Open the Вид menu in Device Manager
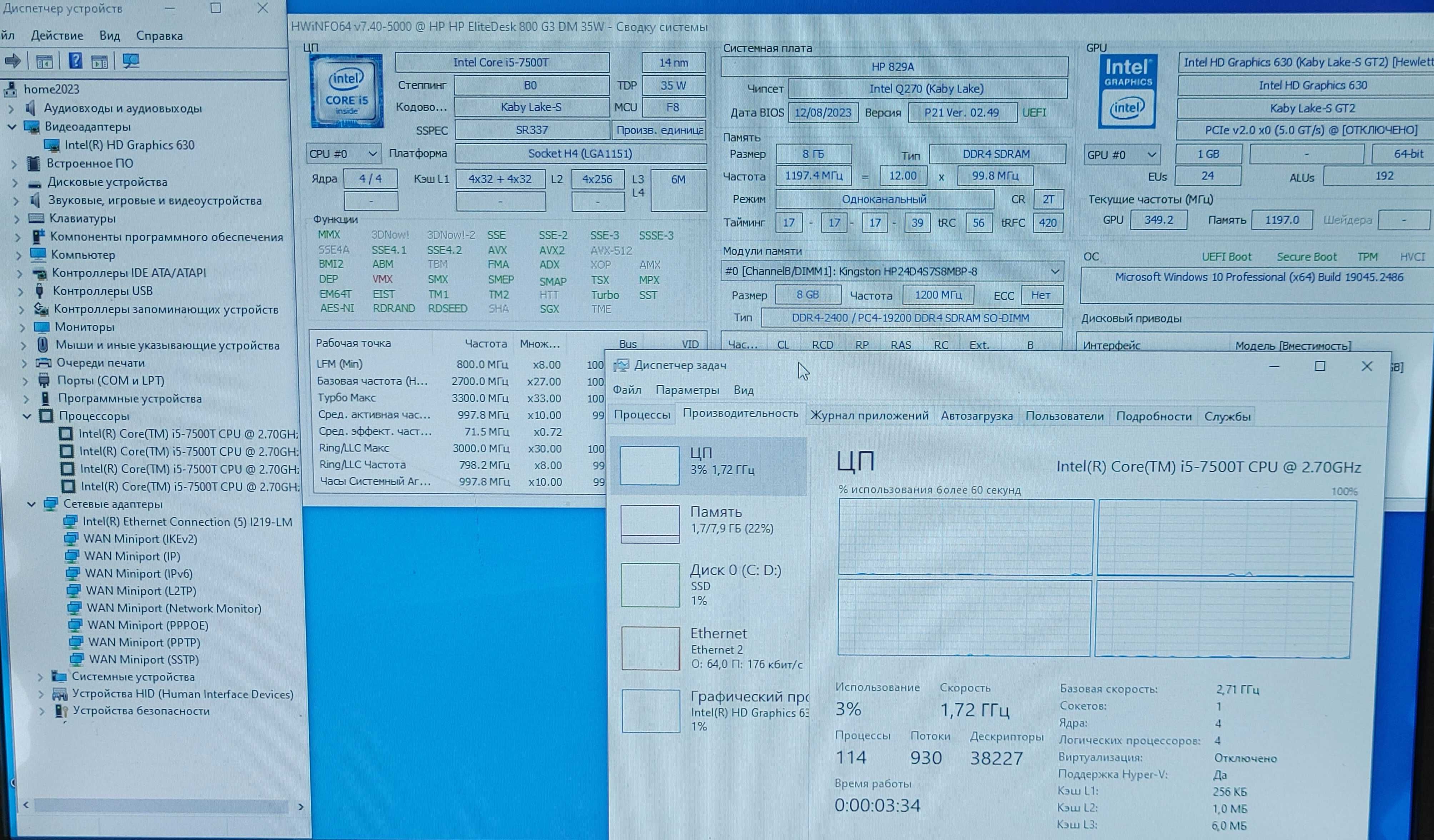Image resolution: width=1434 pixels, height=840 pixels. coord(109,36)
